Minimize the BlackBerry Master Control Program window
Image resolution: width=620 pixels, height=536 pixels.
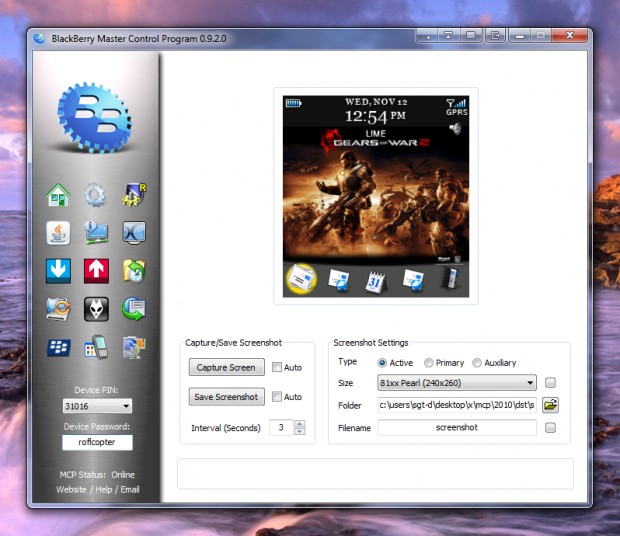coord(519,36)
